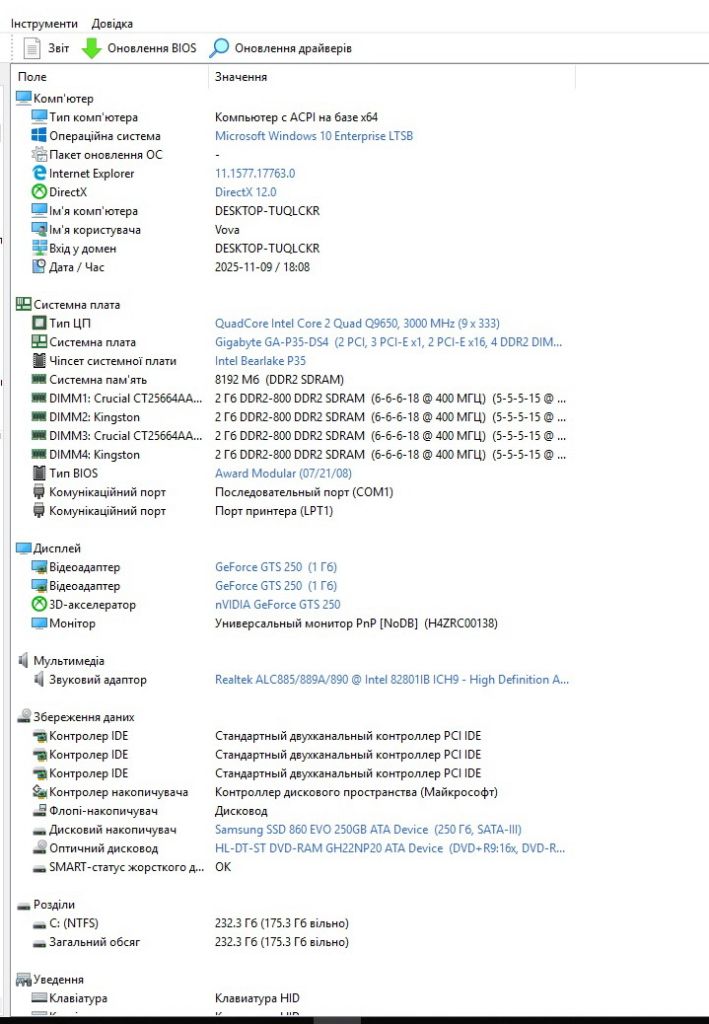Open the QuadCore Intel Core 2 Quad Q9650 link

[x=357, y=323]
